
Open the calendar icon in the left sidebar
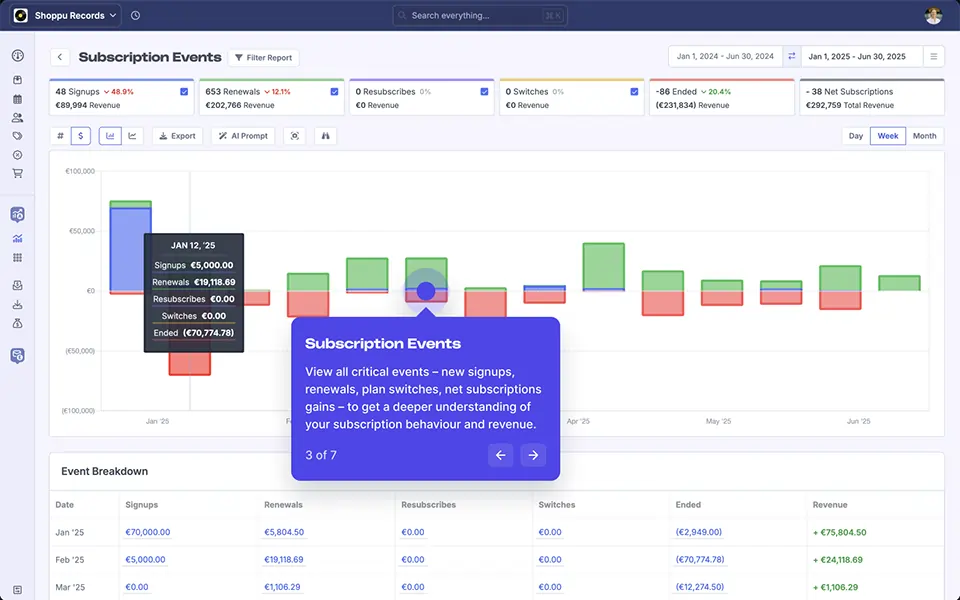click(x=16, y=99)
